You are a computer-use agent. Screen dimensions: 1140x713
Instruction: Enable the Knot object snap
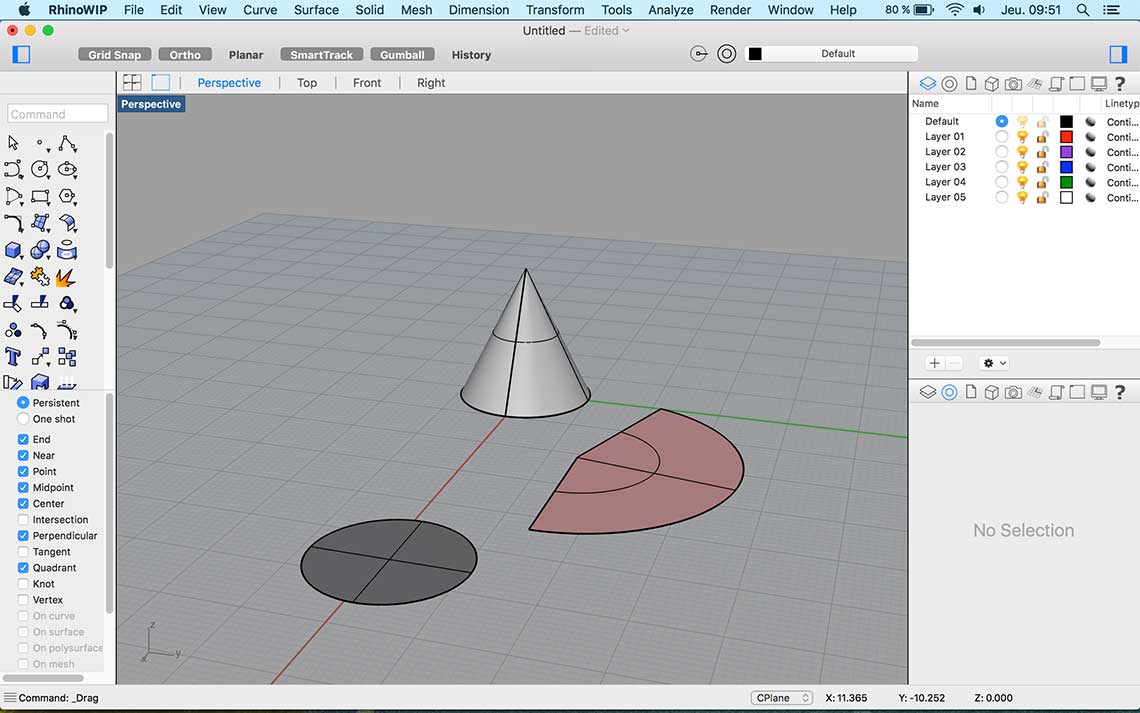(23, 584)
